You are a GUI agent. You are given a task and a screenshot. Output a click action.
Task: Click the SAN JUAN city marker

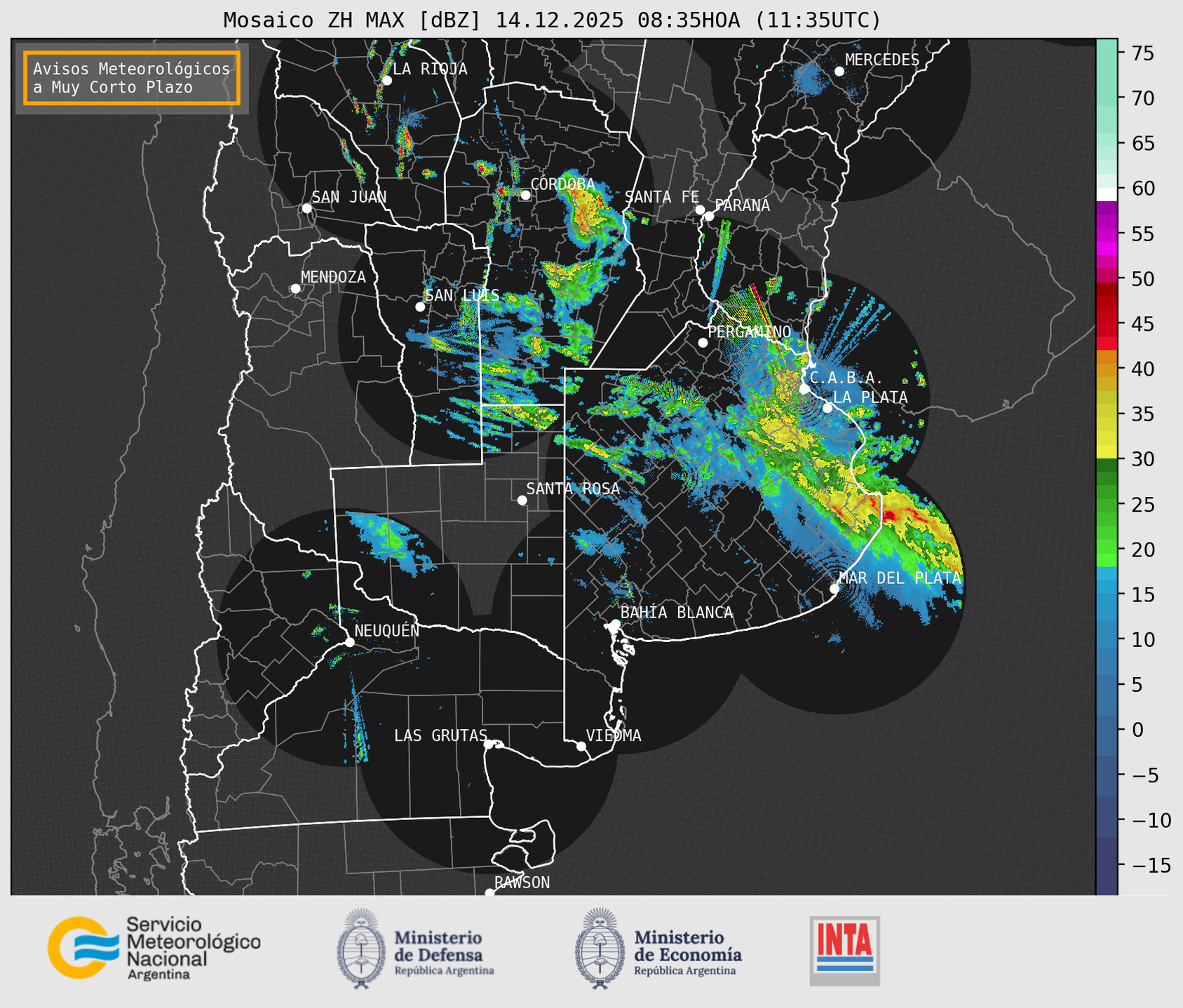pyautogui.click(x=306, y=208)
